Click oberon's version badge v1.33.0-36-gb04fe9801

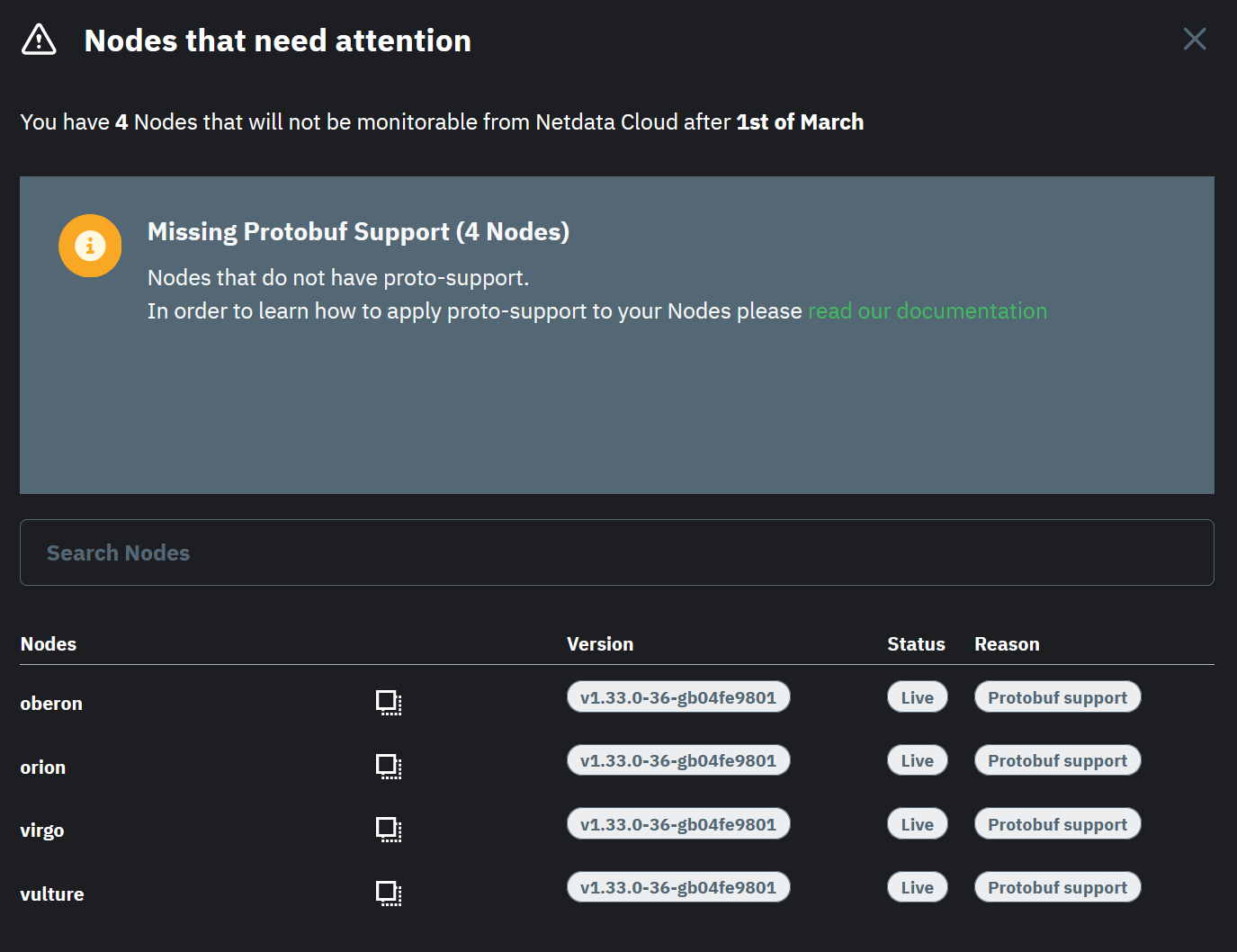(x=678, y=696)
